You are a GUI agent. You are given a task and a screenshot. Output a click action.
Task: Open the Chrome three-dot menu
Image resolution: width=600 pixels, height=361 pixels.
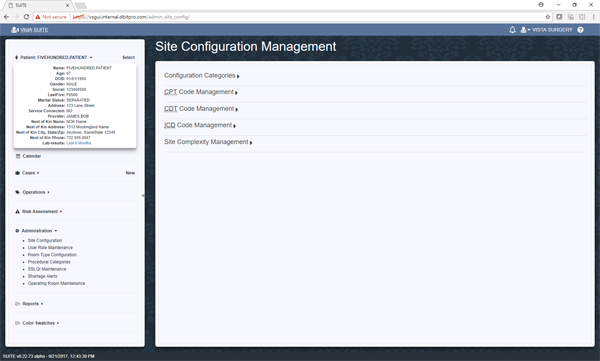tap(593, 17)
